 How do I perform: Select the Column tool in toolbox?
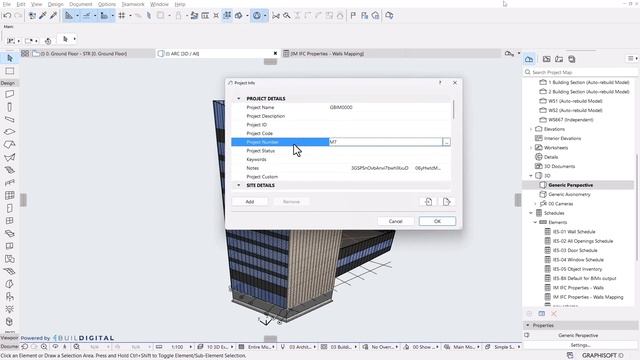(x=10, y=107)
